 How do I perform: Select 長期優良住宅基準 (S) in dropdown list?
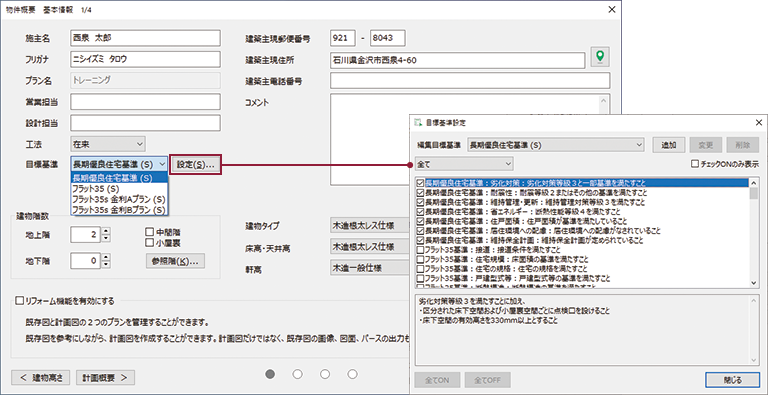(120, 178)
